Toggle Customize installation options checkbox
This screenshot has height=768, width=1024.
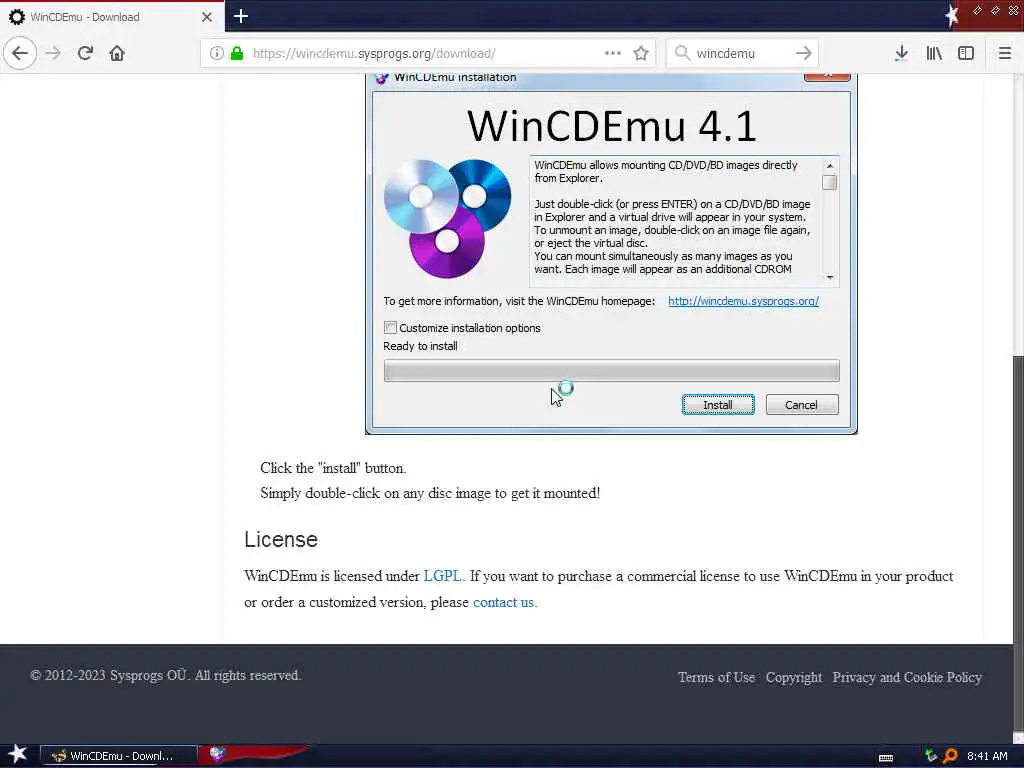tap(390, 327)
